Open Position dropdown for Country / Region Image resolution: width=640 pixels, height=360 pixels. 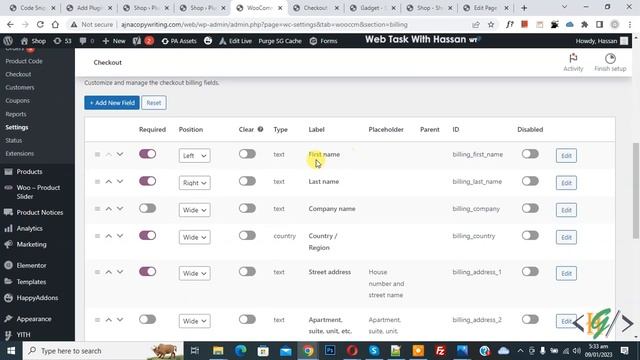pyautogui.click(x=194, y=237)
